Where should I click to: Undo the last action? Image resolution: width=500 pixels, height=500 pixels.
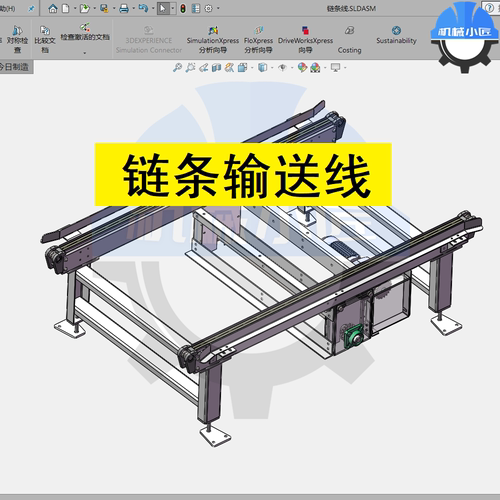pos(143,8)
